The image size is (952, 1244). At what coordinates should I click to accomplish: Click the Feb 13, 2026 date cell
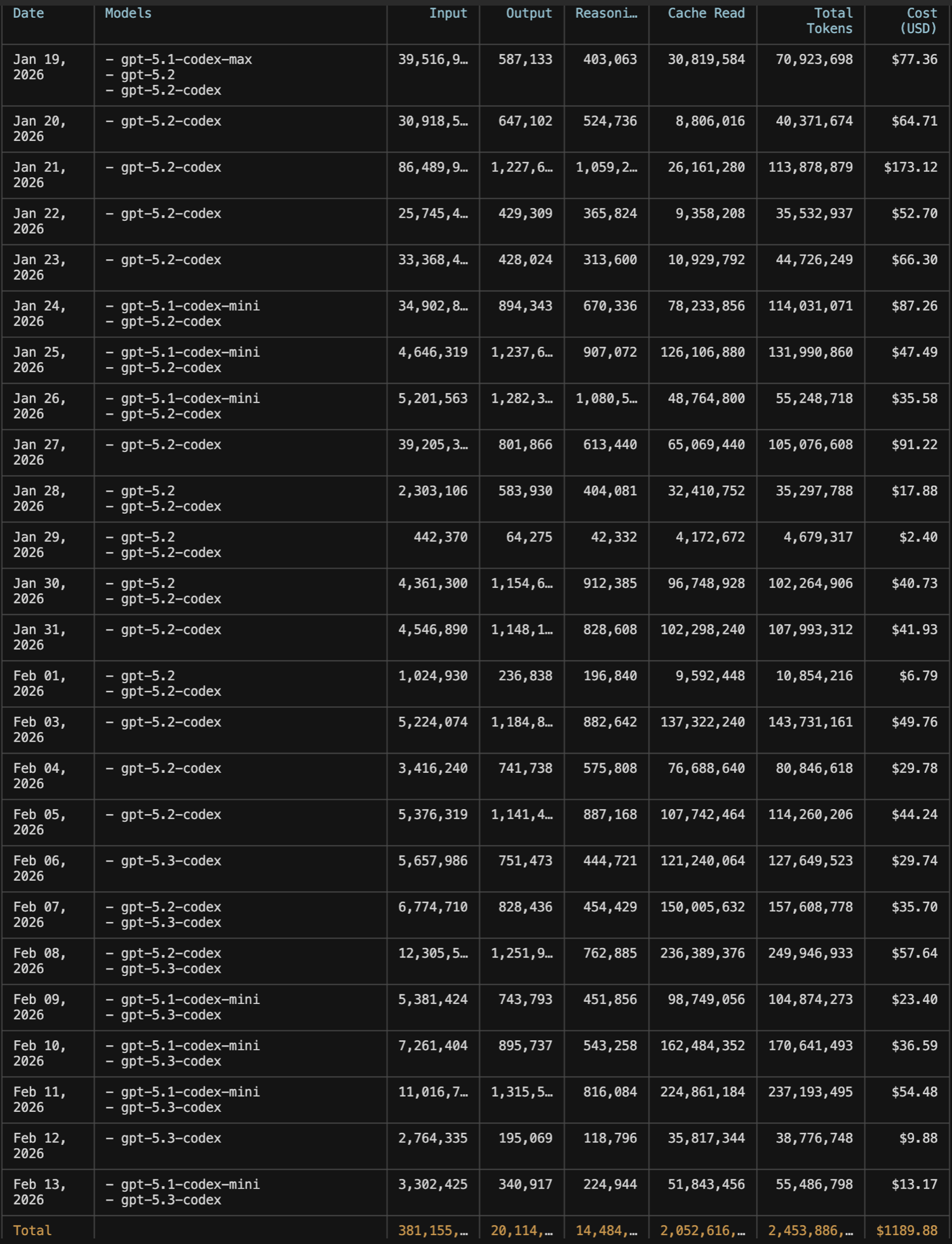39,1192
